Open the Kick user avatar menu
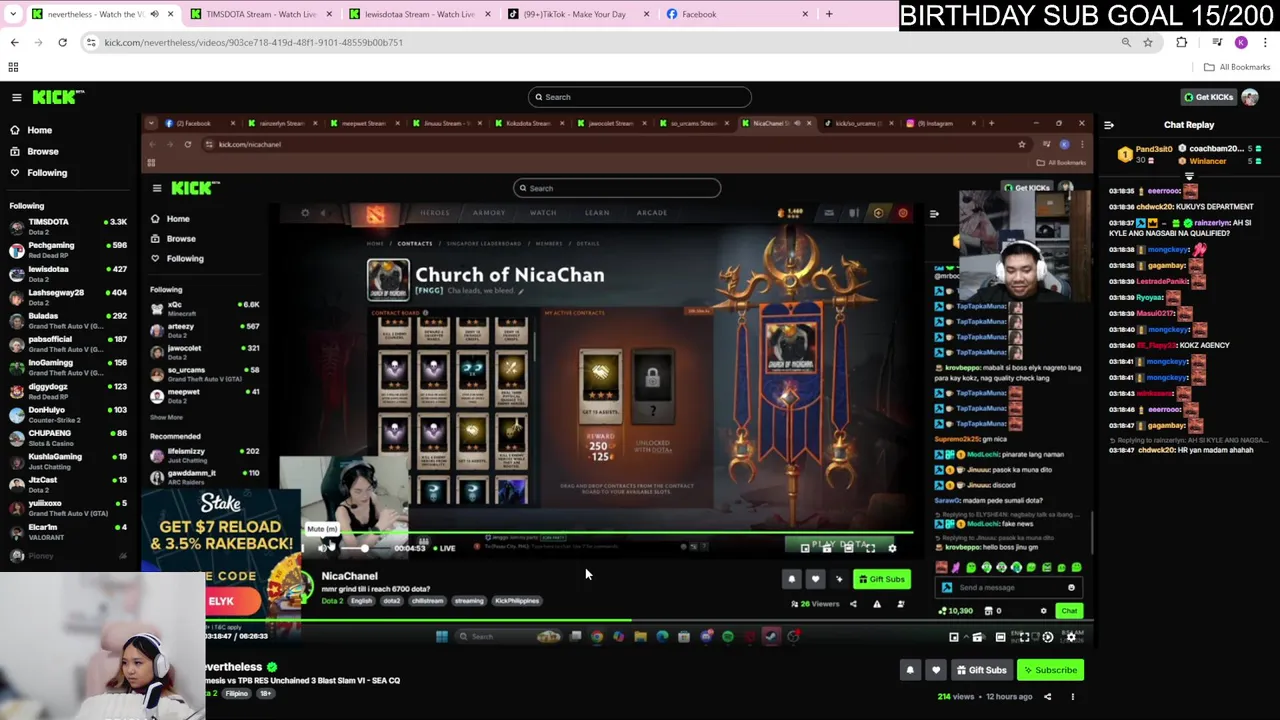This screenshot has height=720, width=1280. tap(1250, 97)
